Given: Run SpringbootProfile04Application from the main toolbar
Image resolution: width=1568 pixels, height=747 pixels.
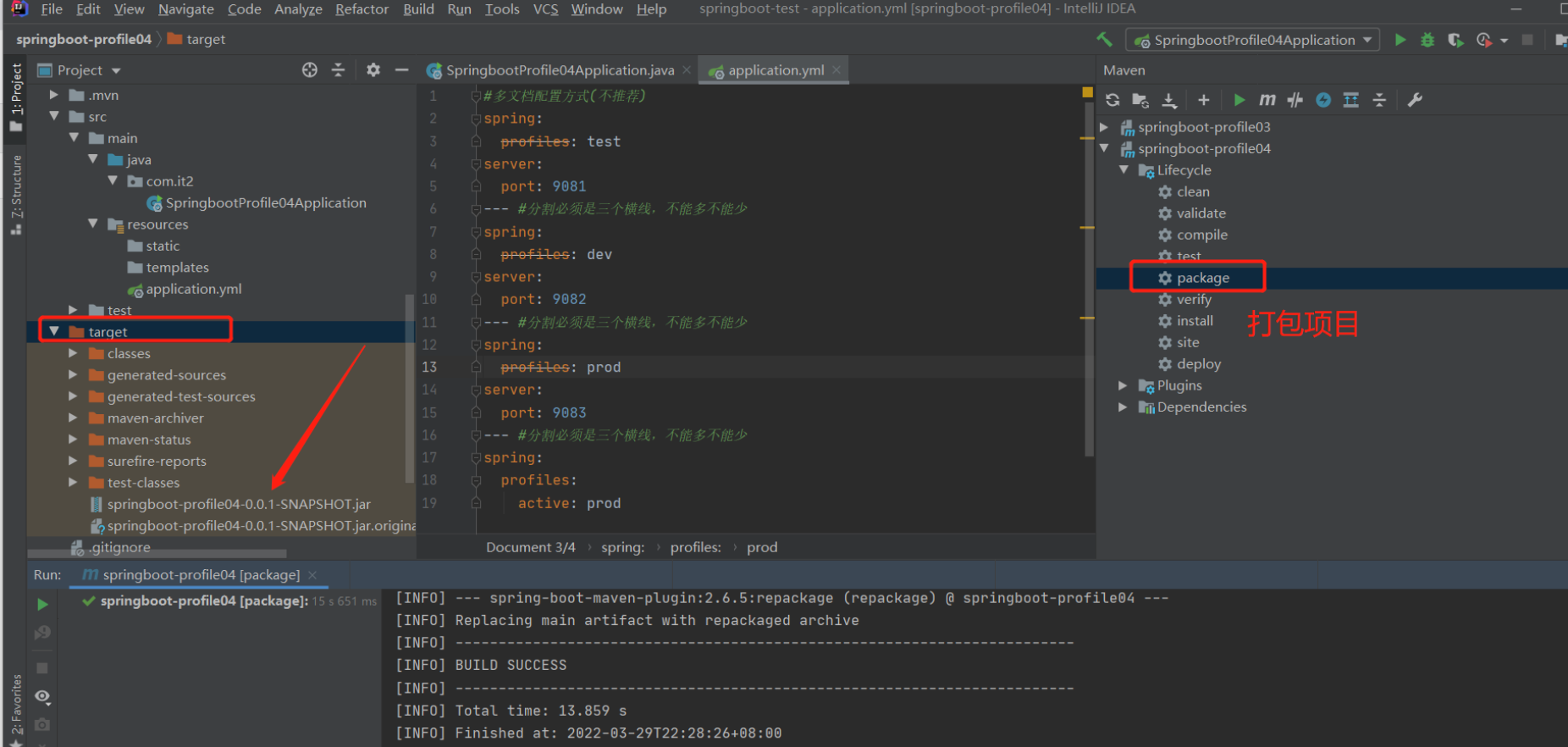Looking at the screenshot, I should 1400,40.
